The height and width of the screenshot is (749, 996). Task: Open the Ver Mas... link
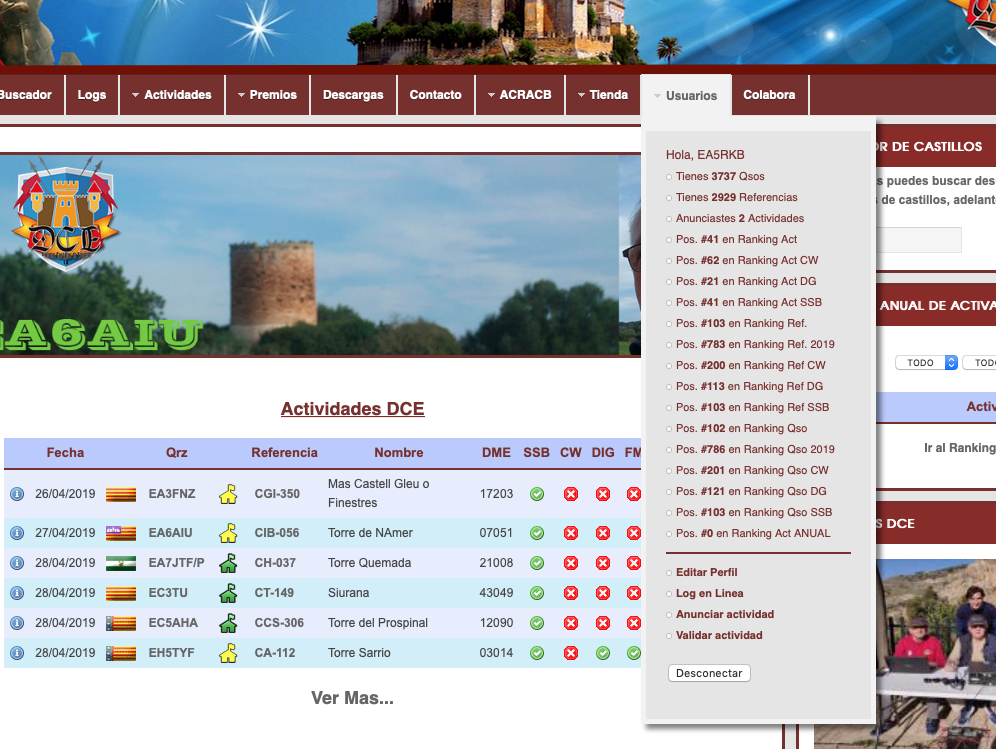click(x=352, y=698)
